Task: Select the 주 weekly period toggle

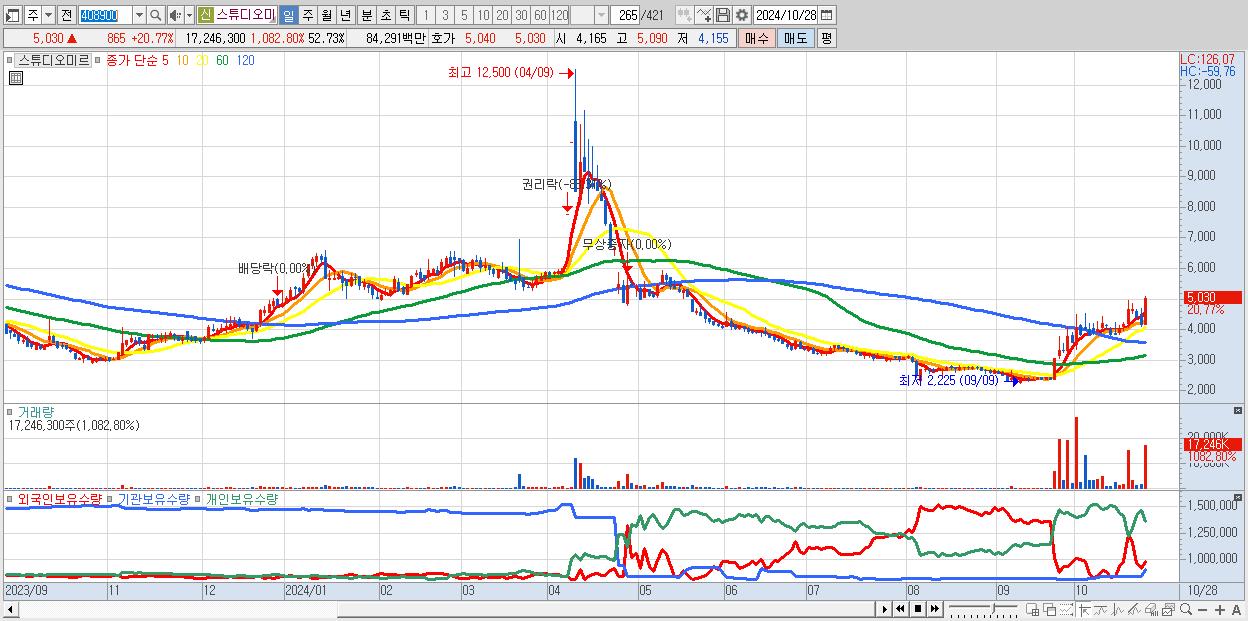Action: pos(307,15)
